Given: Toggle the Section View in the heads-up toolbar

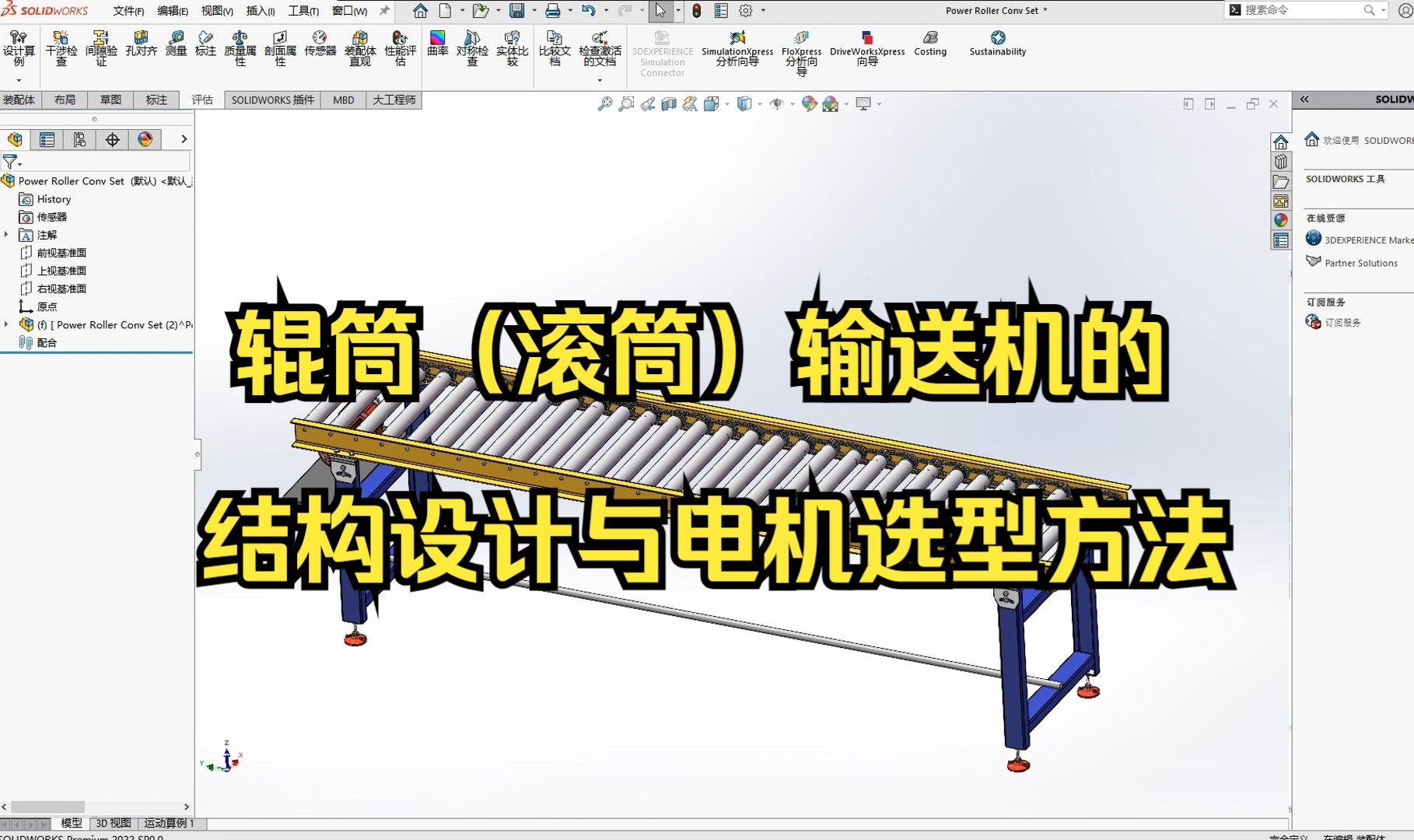Looking at the screenshot, I should (667, 103).
